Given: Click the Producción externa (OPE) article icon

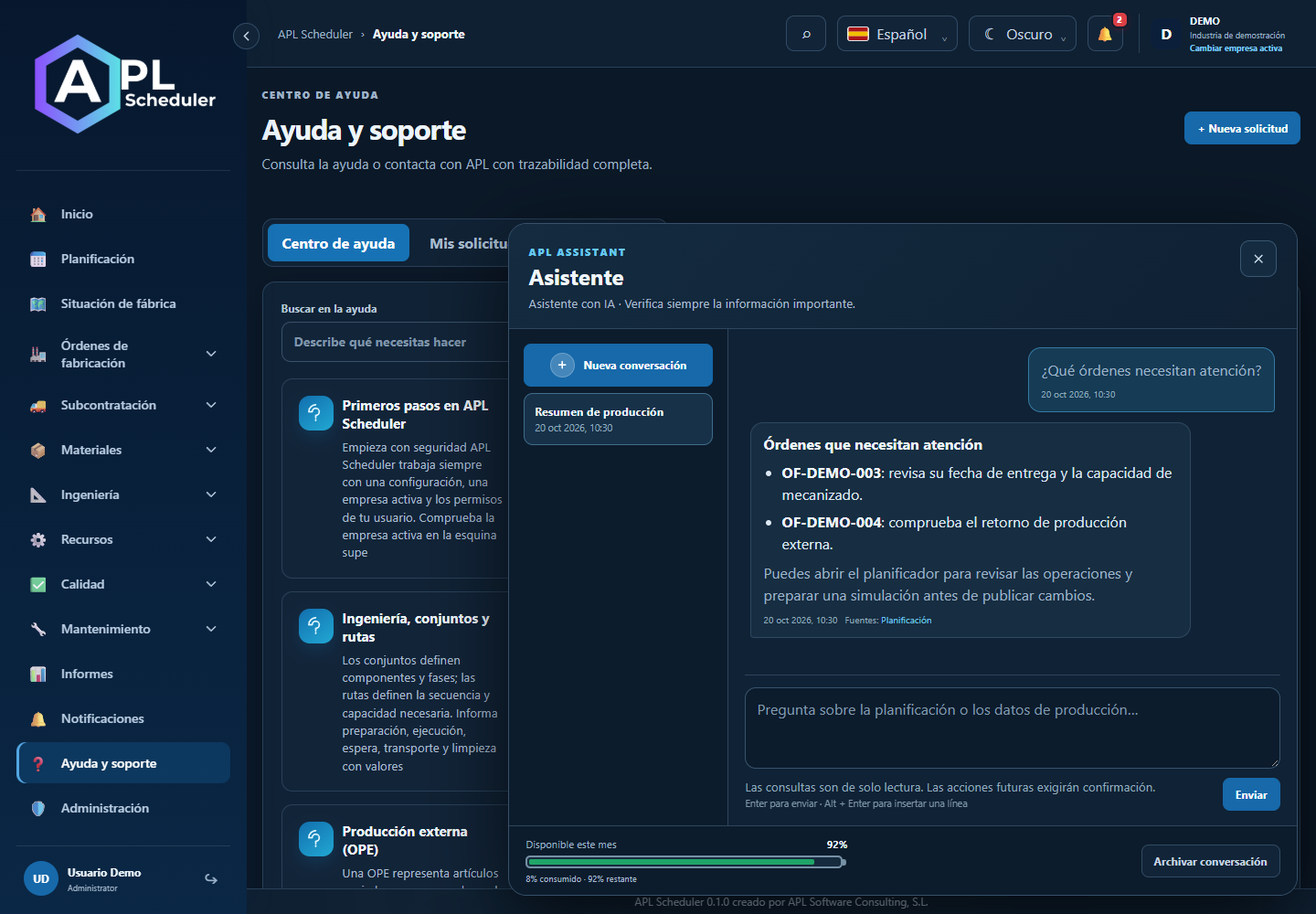Looking at the screenshot, I should 315,839.
